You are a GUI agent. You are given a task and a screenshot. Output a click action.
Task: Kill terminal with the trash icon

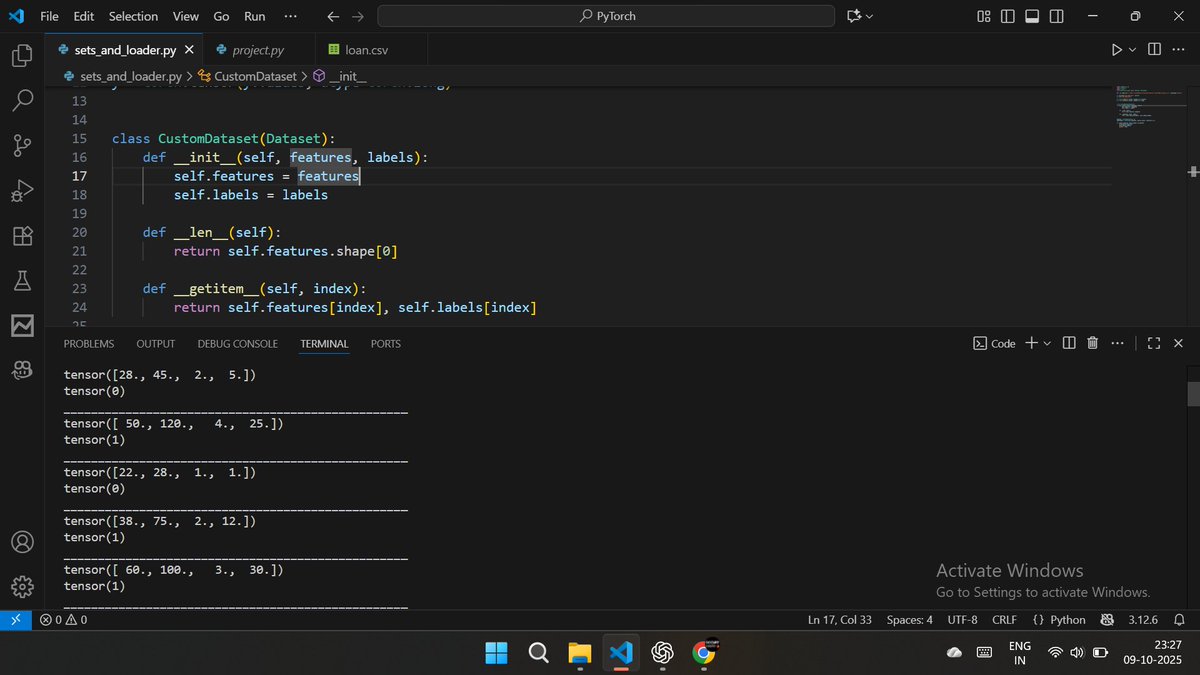tap(1092, 343)
